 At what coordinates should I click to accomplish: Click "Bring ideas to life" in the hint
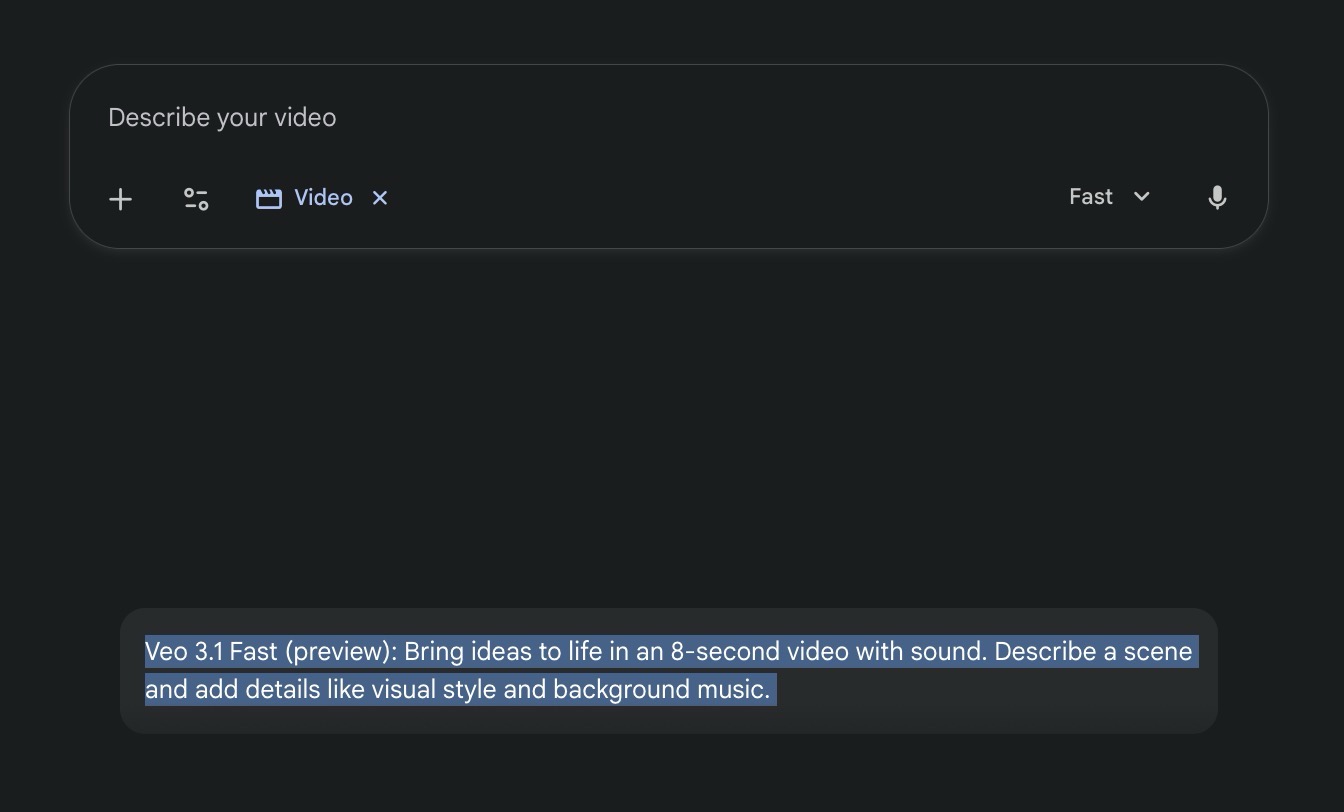[501, 652]
